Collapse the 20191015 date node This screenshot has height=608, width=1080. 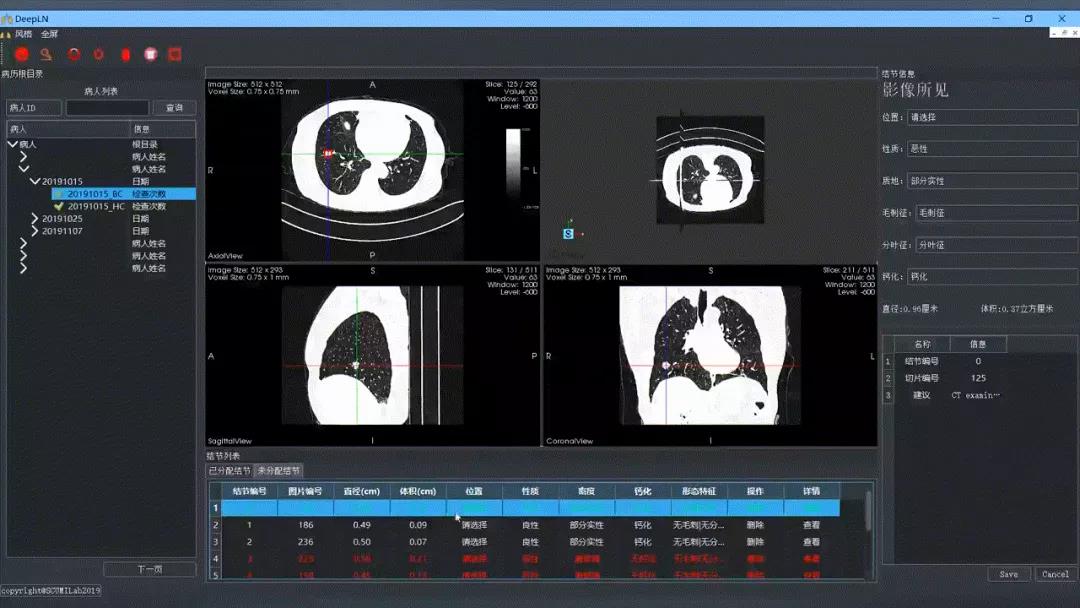tap(35, 182)
